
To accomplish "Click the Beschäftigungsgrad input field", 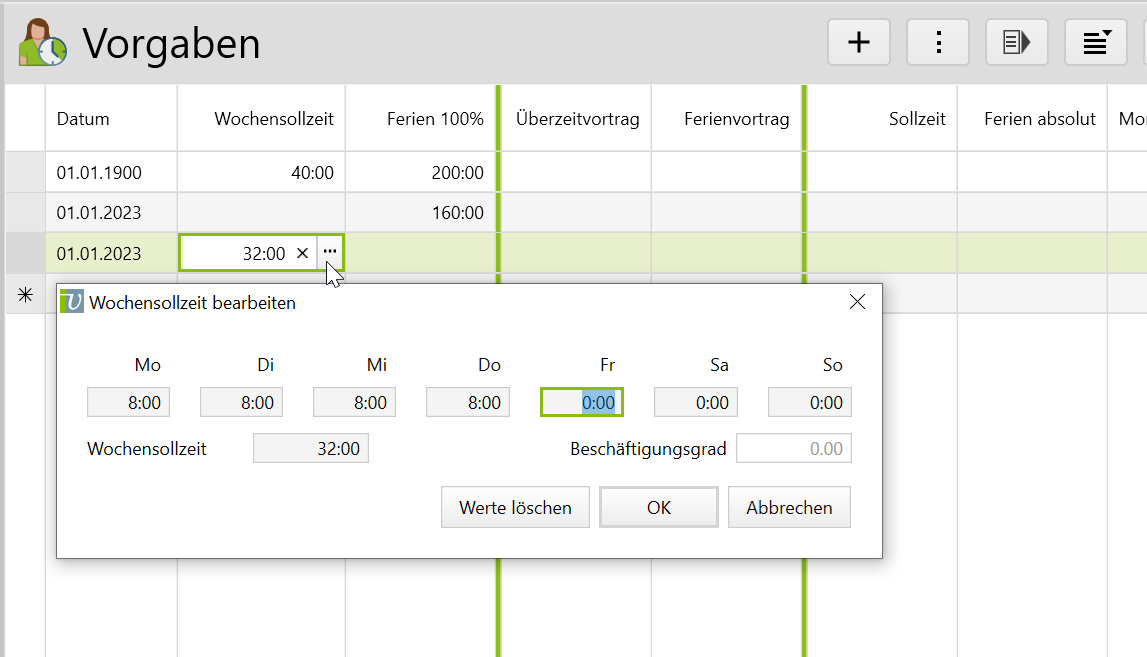I will 794,449.
